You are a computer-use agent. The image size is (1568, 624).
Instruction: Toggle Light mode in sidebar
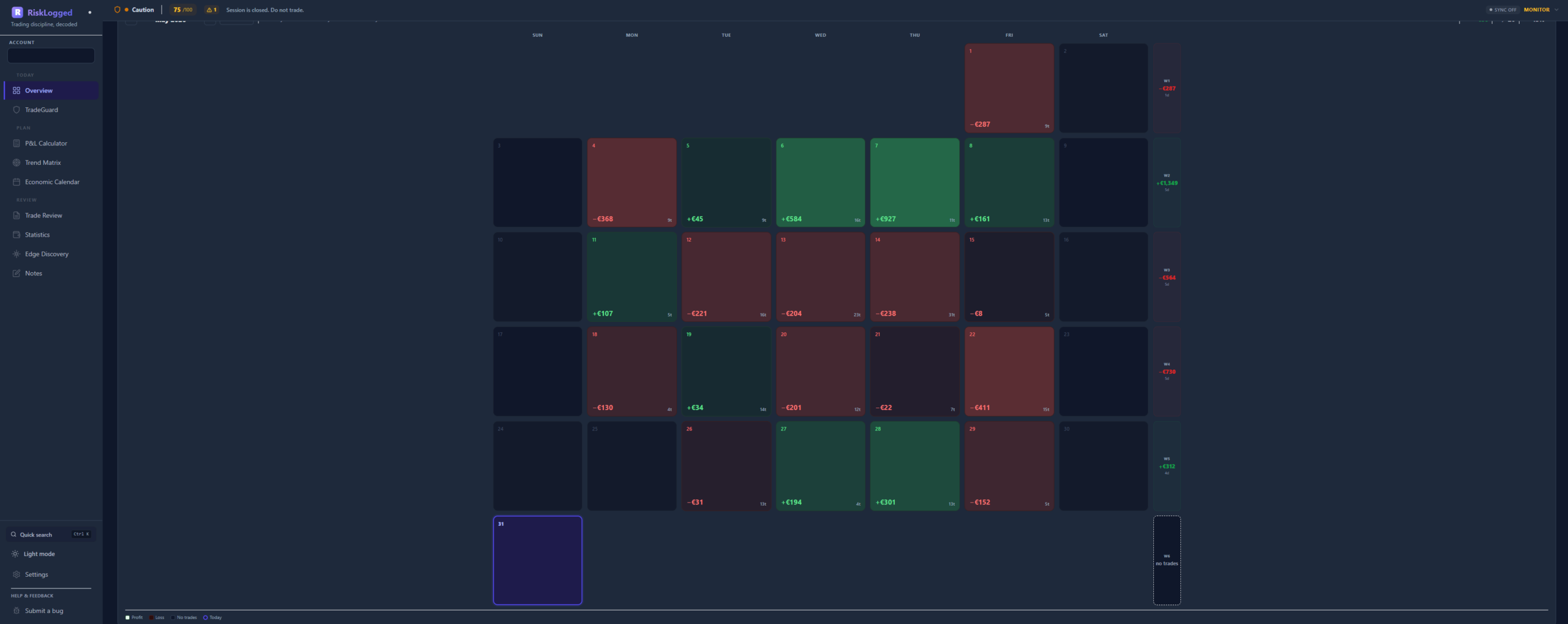click(51, 554)
